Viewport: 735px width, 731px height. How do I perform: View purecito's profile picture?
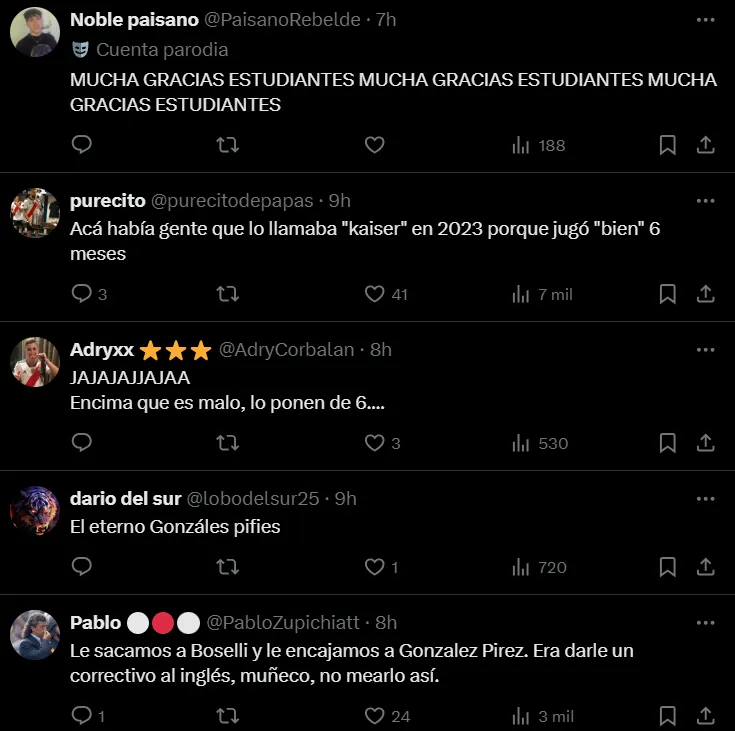[x=35, y=212]
